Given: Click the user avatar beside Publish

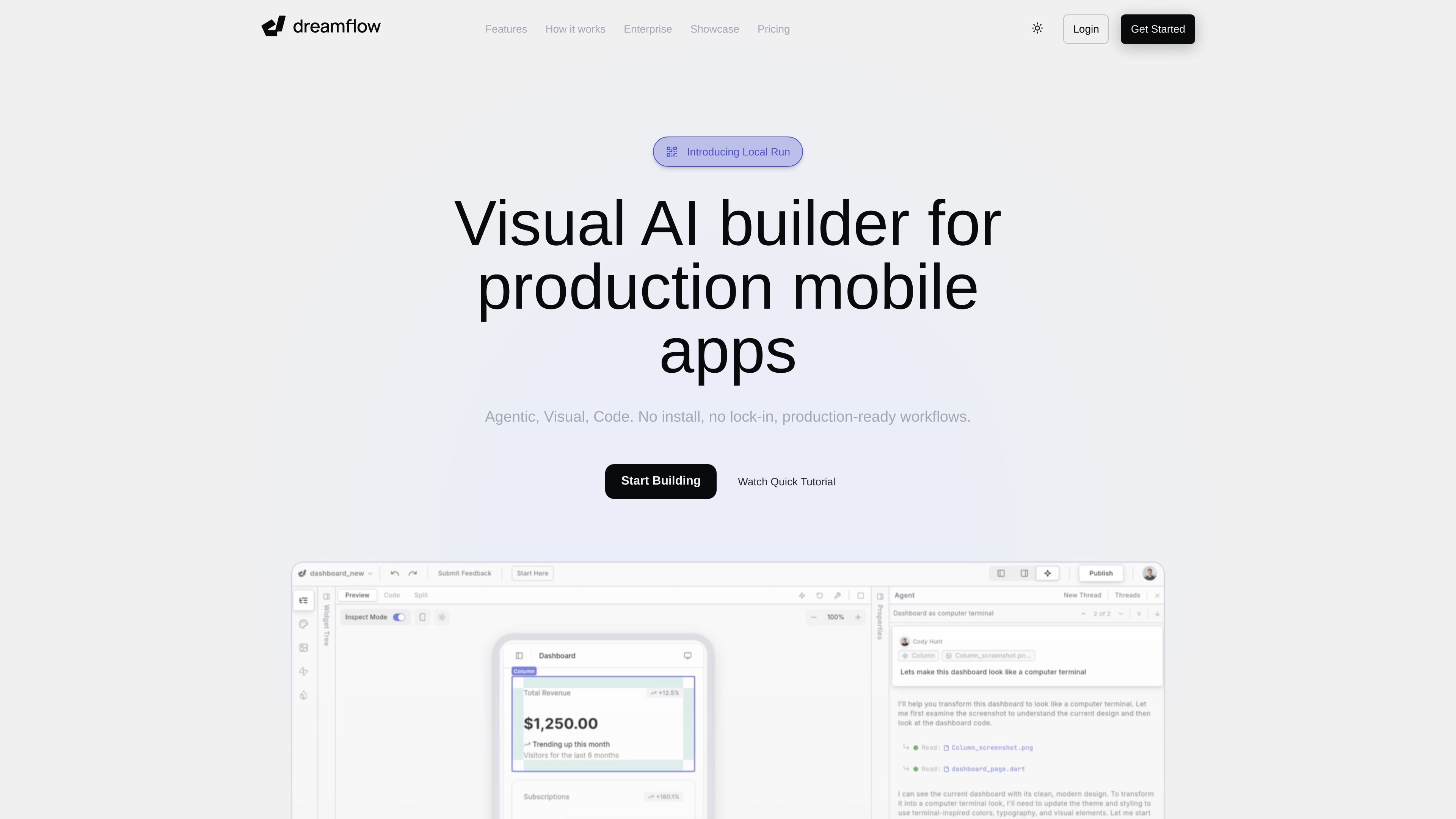Looking at the screenshot, I should point(1149,573).
